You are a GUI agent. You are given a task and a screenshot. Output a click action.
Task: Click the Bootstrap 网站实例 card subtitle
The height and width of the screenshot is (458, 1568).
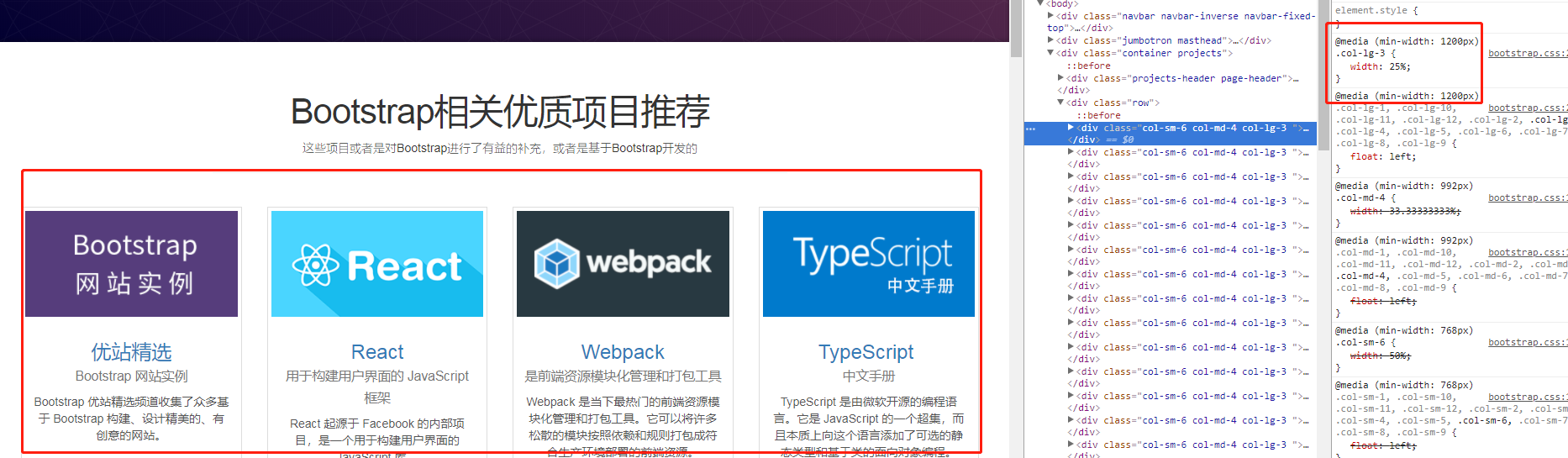click(132, 376)
